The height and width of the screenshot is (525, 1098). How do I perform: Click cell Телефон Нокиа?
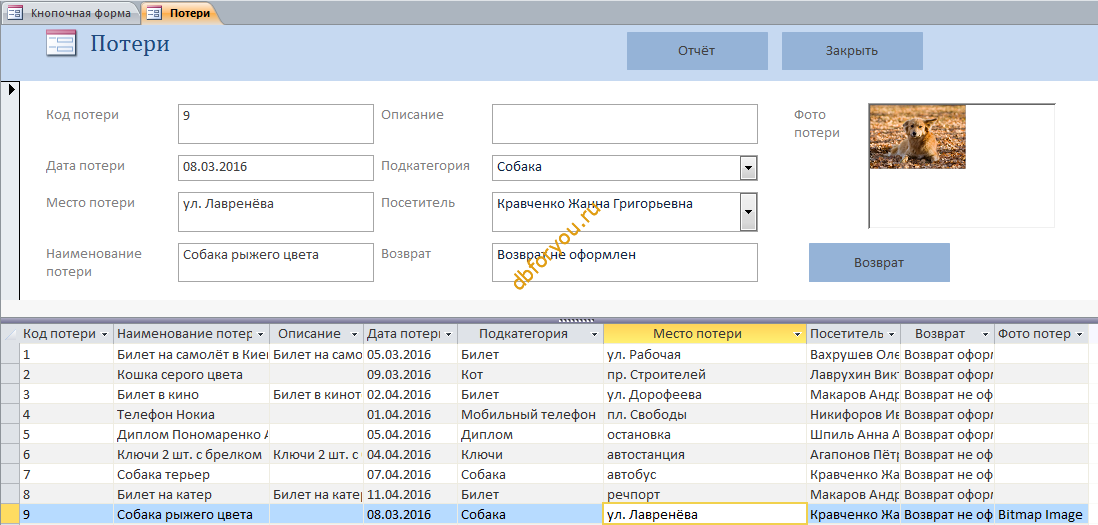tap(192, 414)
